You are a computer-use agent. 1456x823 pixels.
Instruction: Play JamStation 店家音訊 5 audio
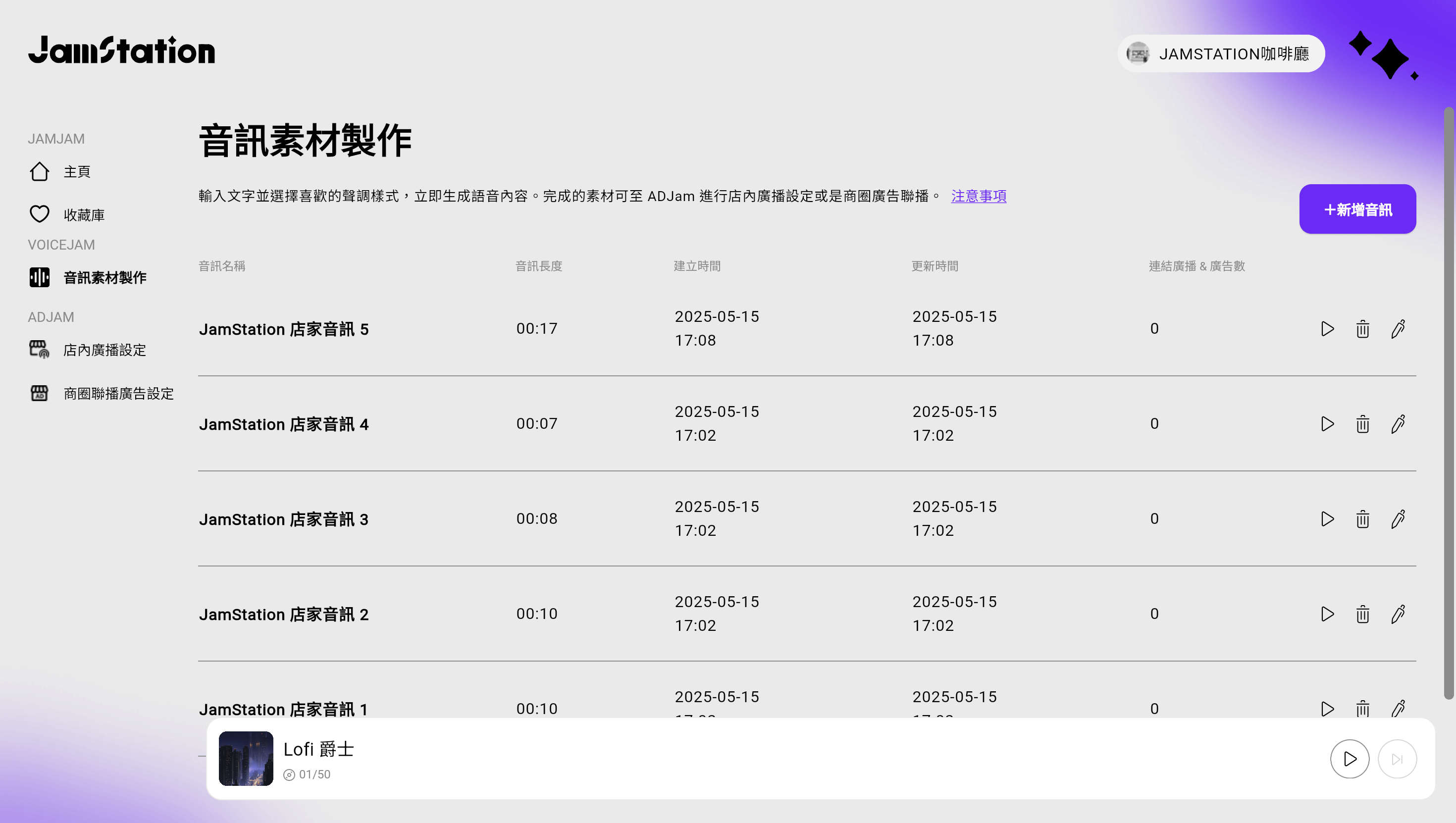click(x=1327, y=329)
